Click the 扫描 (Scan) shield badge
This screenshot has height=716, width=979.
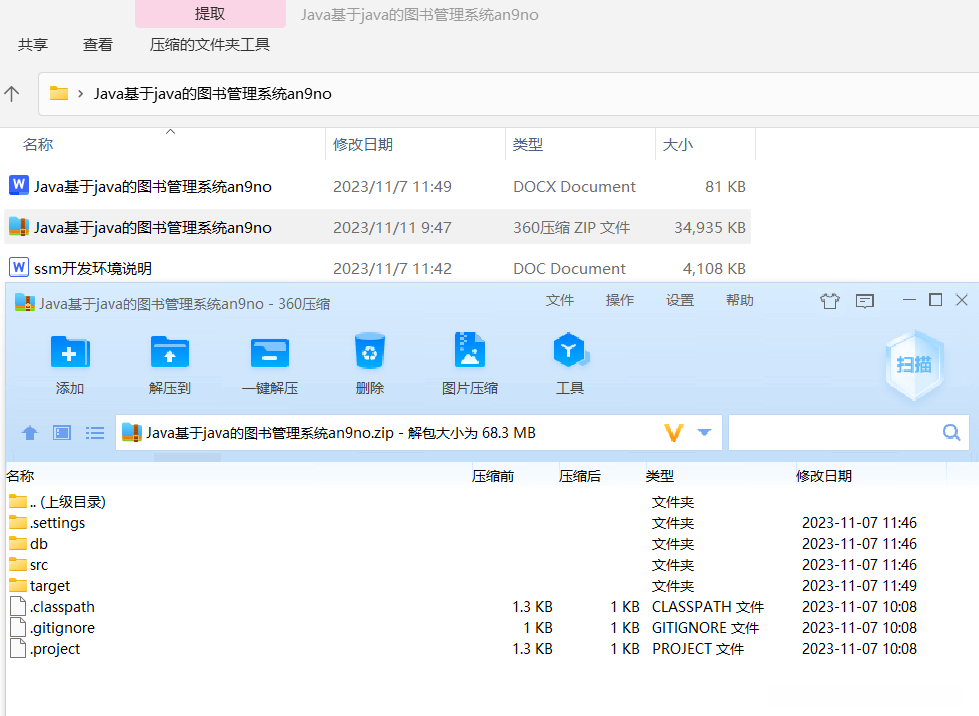(914, 365)
